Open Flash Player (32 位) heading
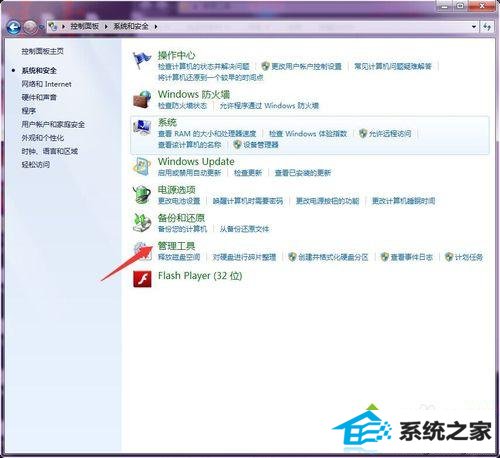This screenshot has height=458, width=500. pyautogui.click(x=200, y=276)
